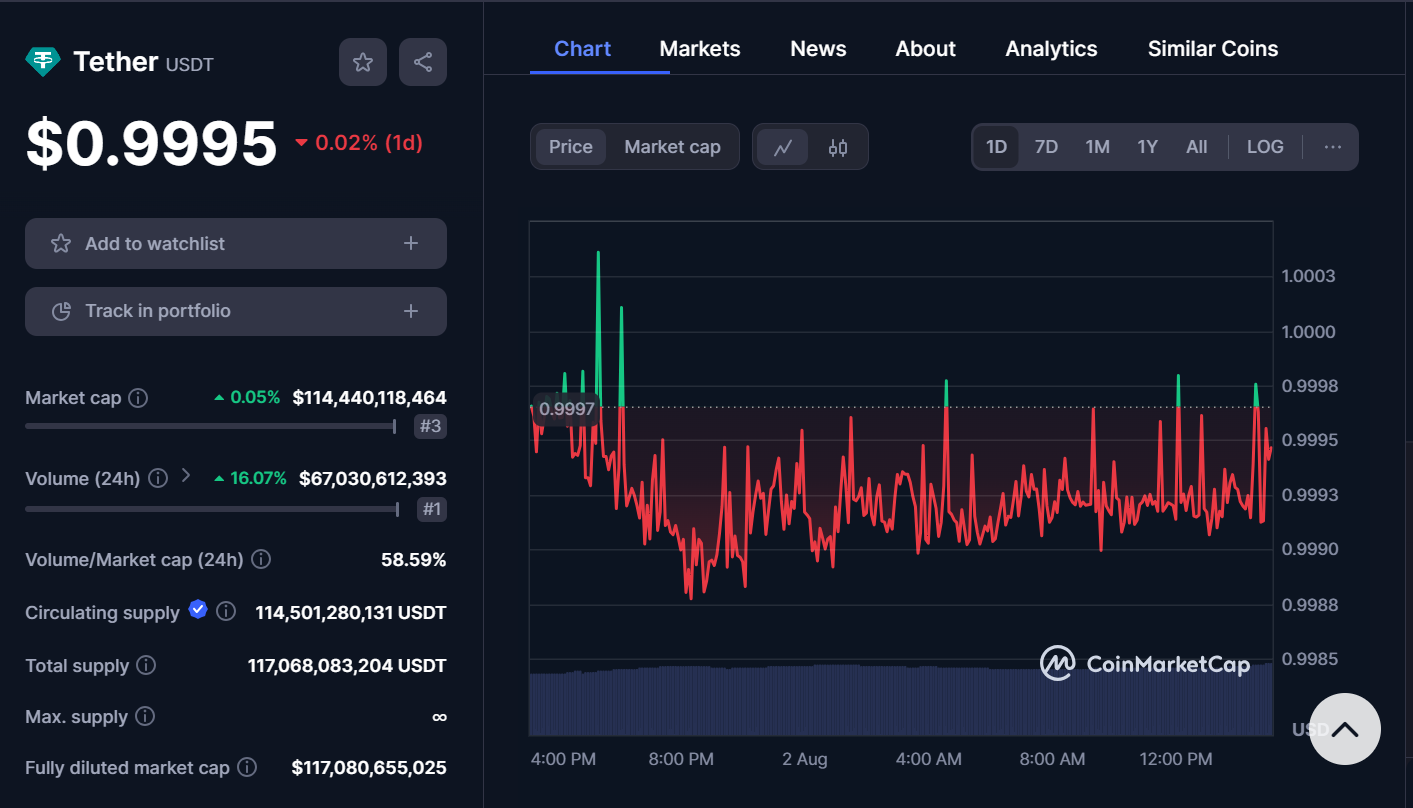Enable LOG scale on chart
The height and width of the screenshot is (808, 1413).
(x=1265, y=147)
